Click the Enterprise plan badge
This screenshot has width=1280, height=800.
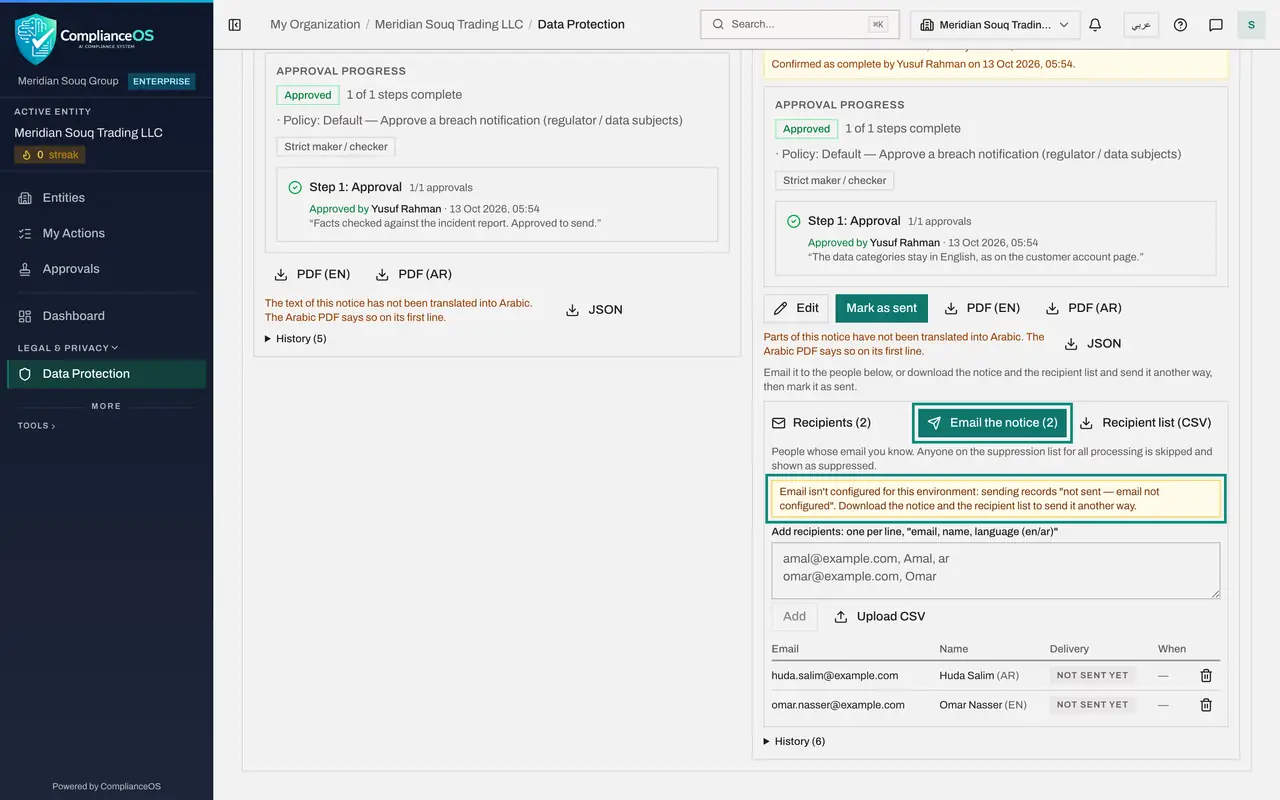pyautogui.click(x=162, y=81)
